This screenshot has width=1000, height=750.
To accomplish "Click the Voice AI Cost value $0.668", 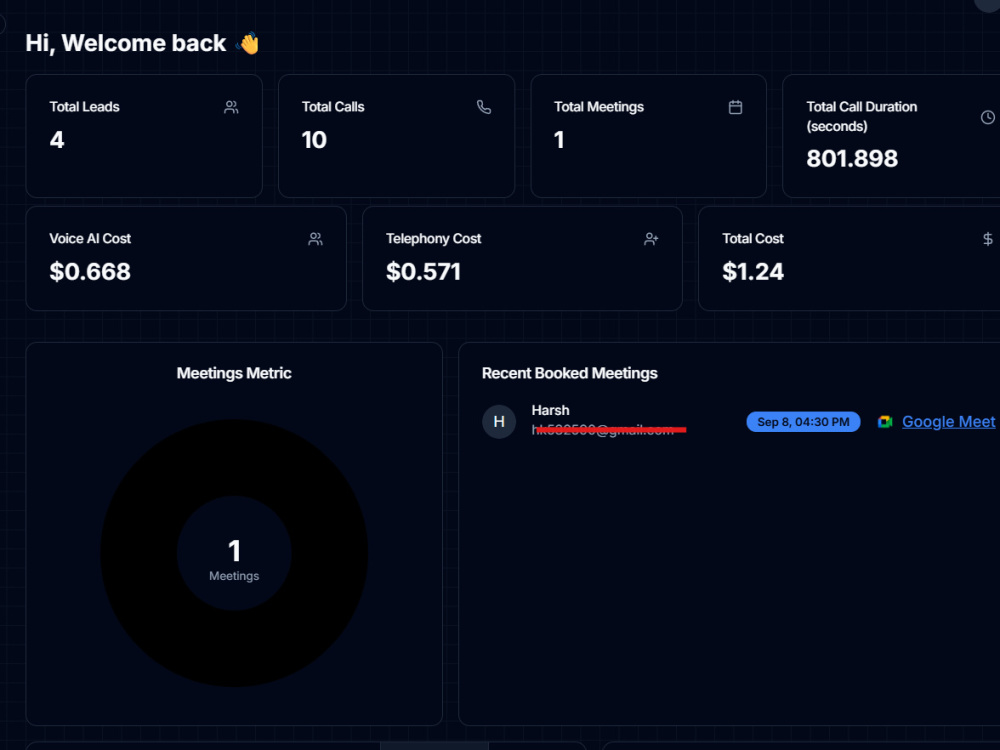I will [90, 272].
